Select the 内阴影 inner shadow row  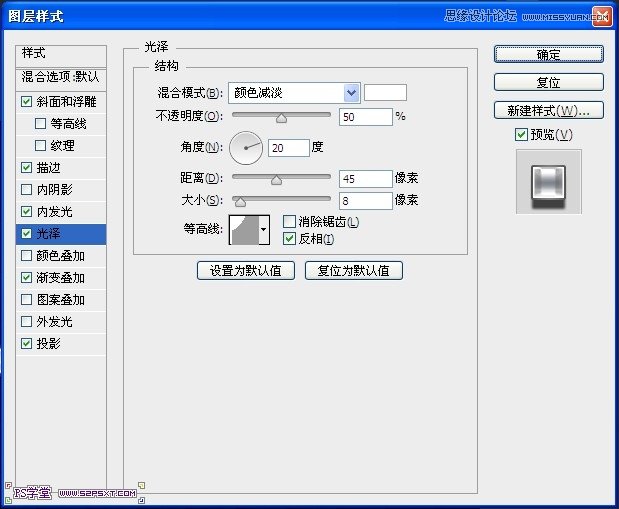(61, 190)
